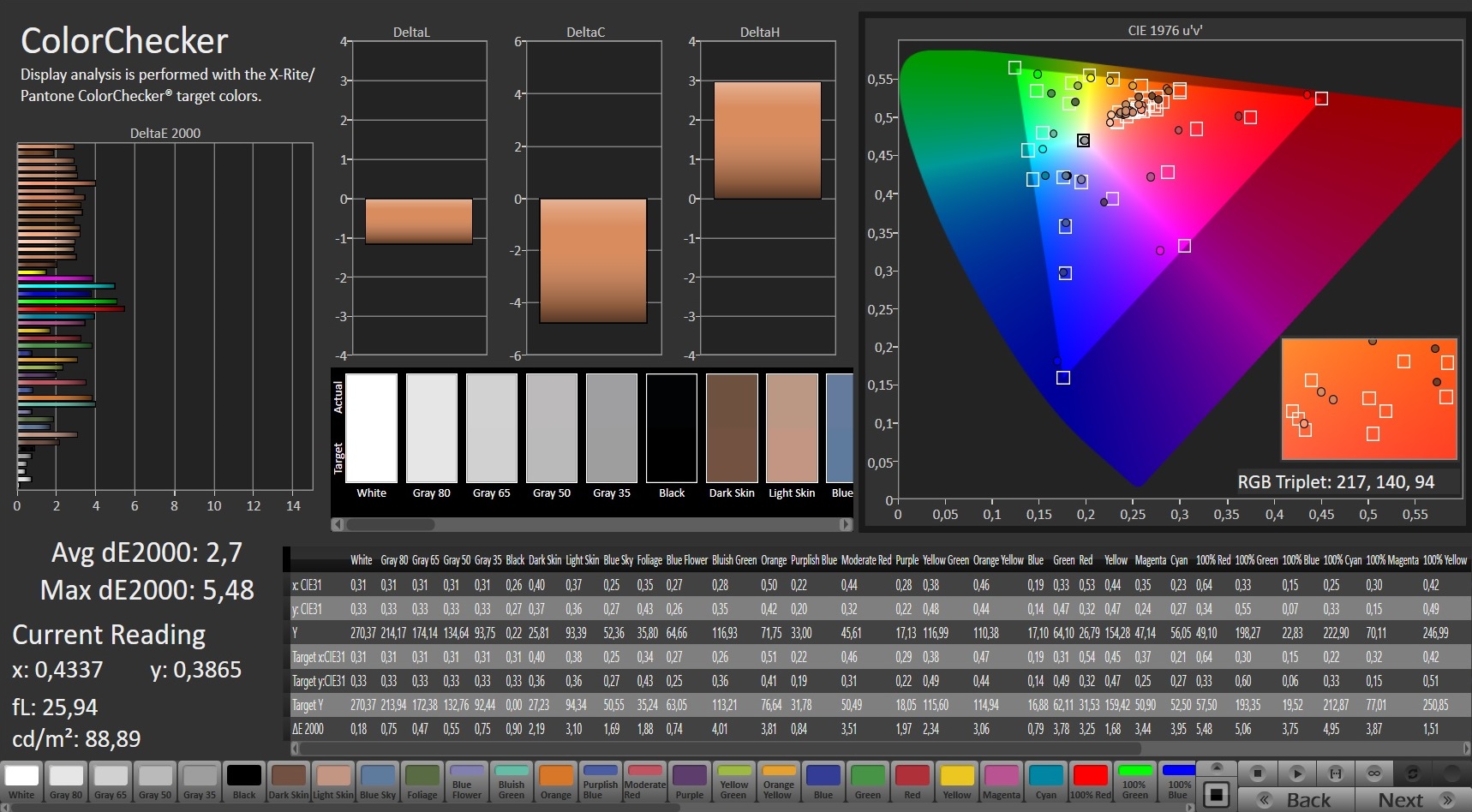Image resolution: width=1472 pixels, height=812 pixels.
Task: Click the left arrow of swatch preview scrollbar
Action: (x=338, y=524)
